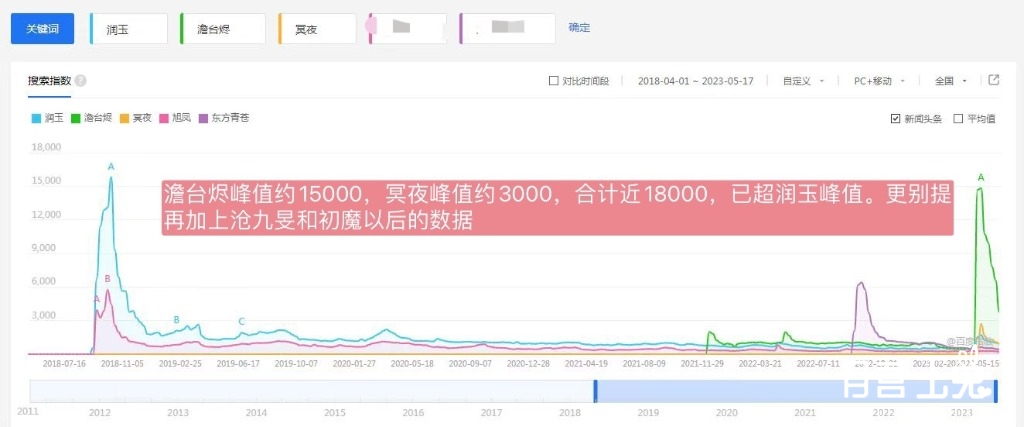This screenshot has height=427, width=1024.
Task: Click the 润玉 keyword input field
Action: [130, 29]
